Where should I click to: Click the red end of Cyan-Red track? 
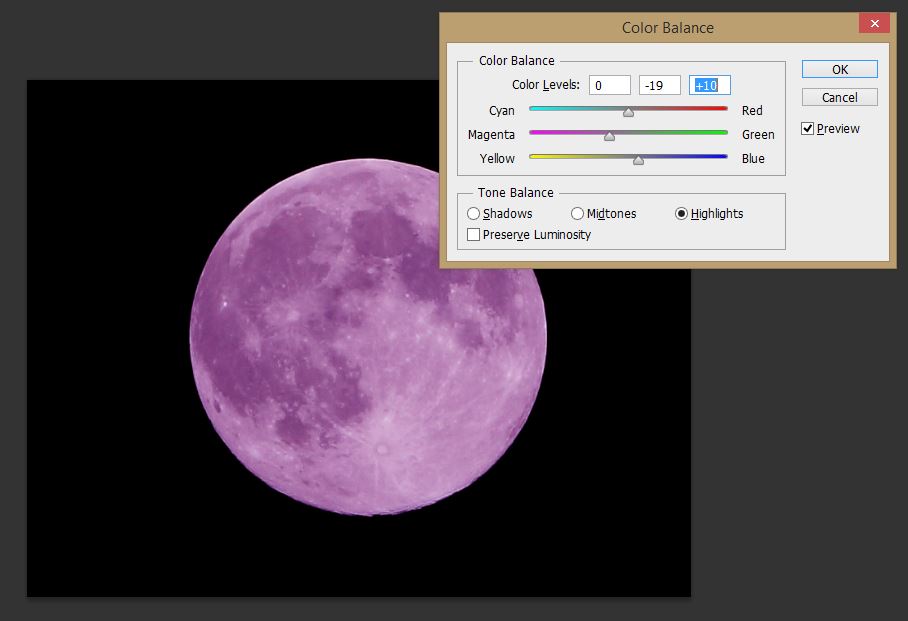[722, 108]
